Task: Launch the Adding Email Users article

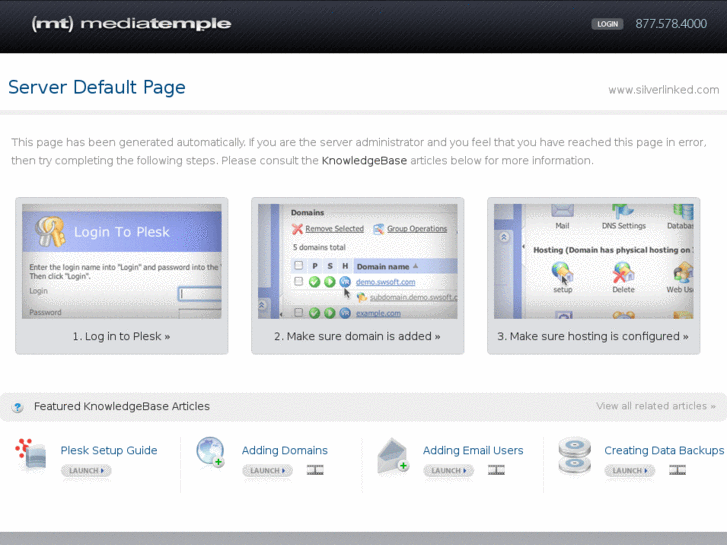Action: pyautogui.click(x=448, y=470)
